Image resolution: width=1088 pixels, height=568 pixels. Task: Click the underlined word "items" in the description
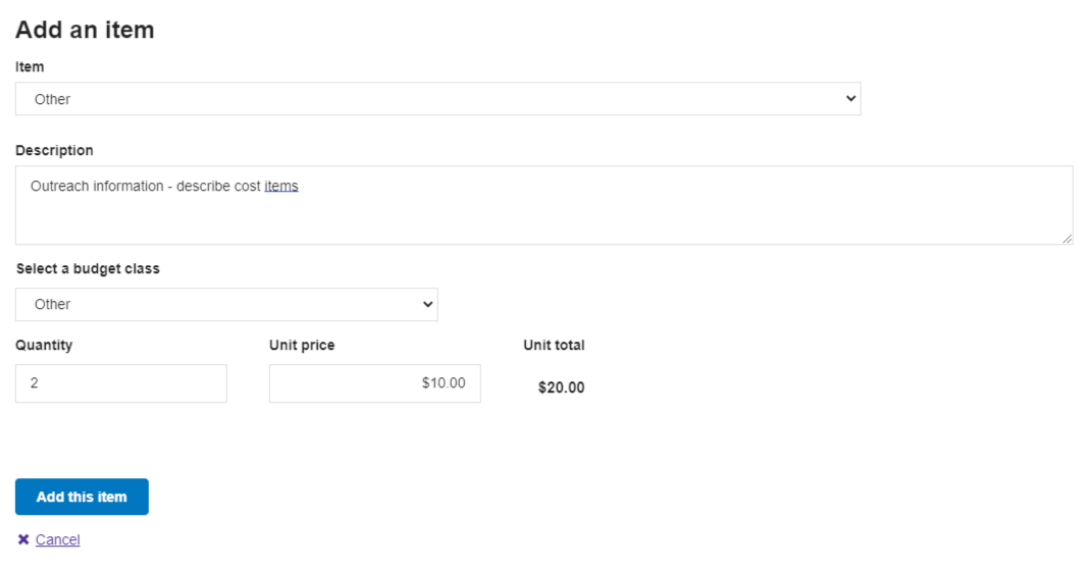(x=281, y=186)
